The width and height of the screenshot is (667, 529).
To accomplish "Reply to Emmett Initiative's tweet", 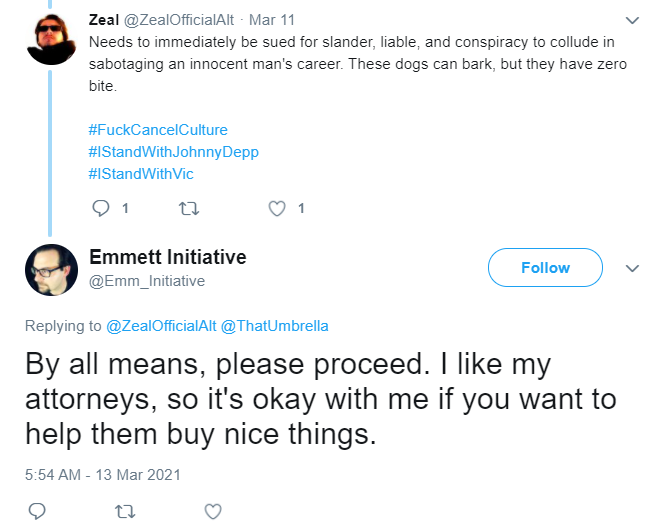I will tap(37, 511).
